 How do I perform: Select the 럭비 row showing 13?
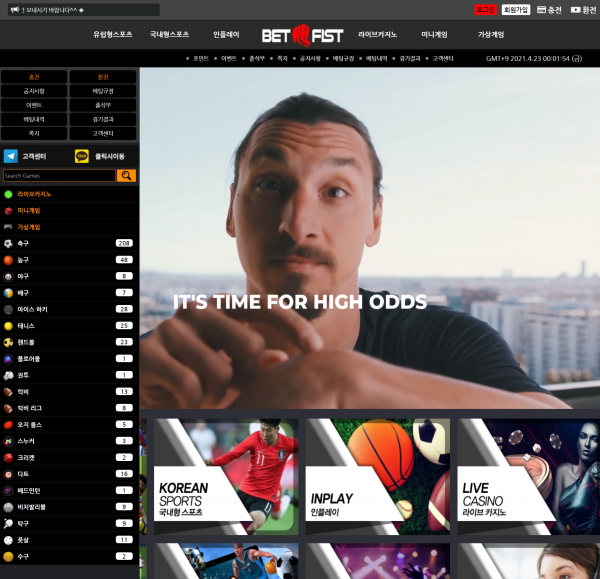pyautogui.click(x=69, y=392)
